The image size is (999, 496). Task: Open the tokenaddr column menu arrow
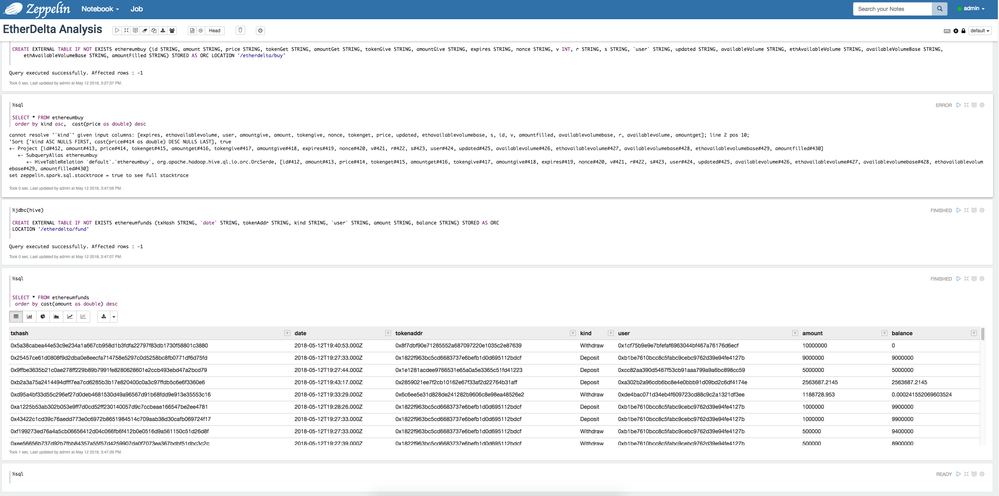572,333
